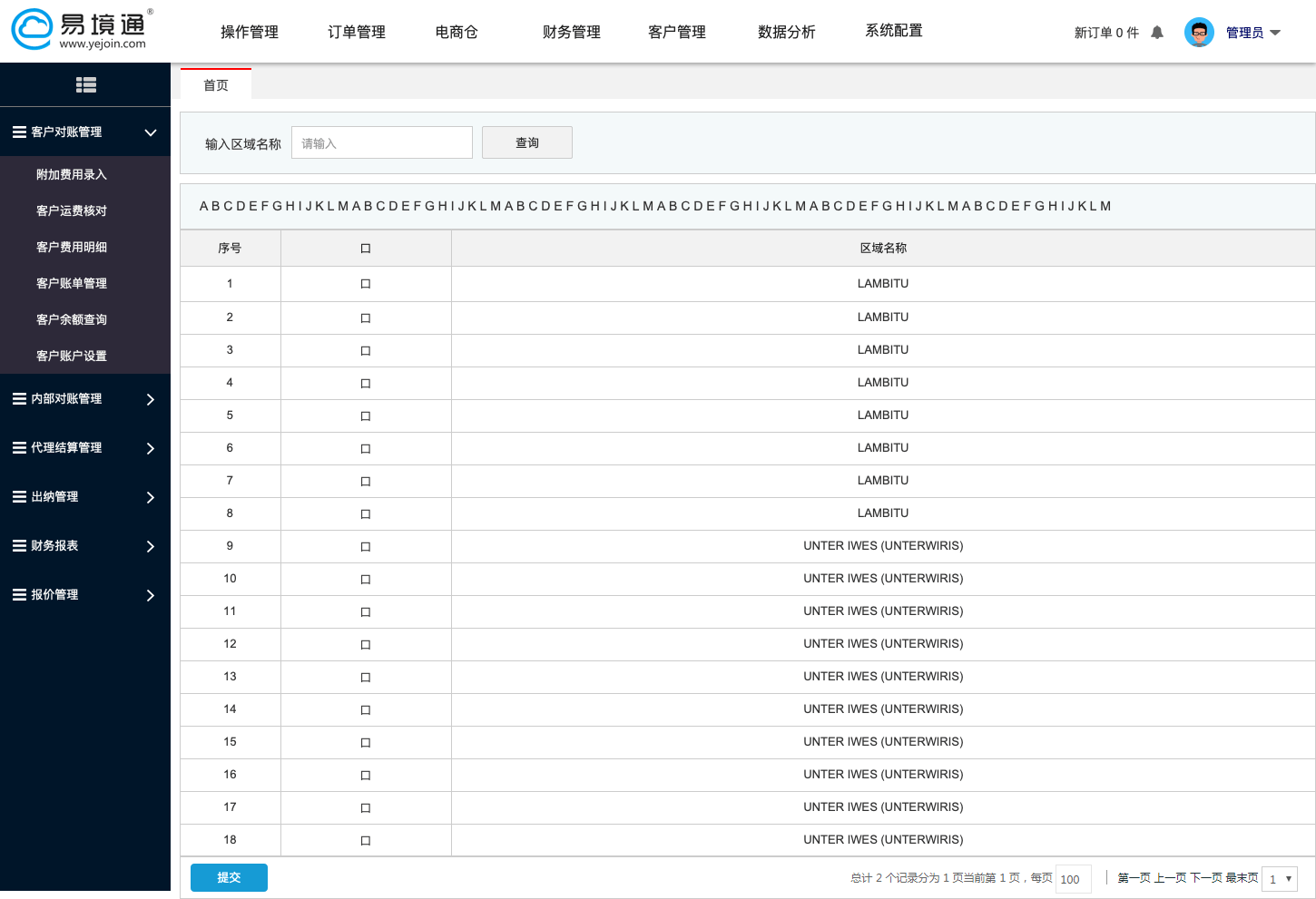
Task: Click the 提交 submit button
Action: (x=229, y=877)
